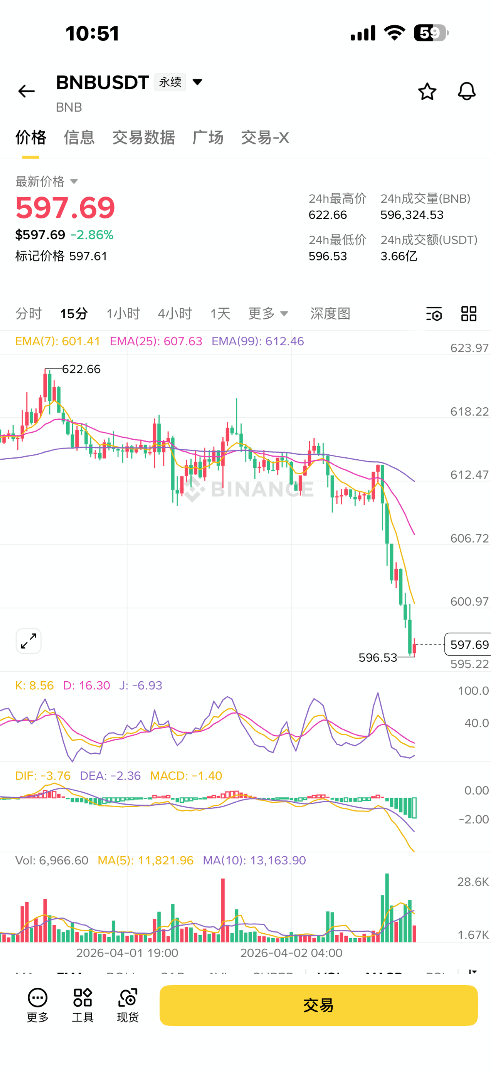Open price alert bell icon
Screen dimensions: 491x1073
click(x=467, y=91)
